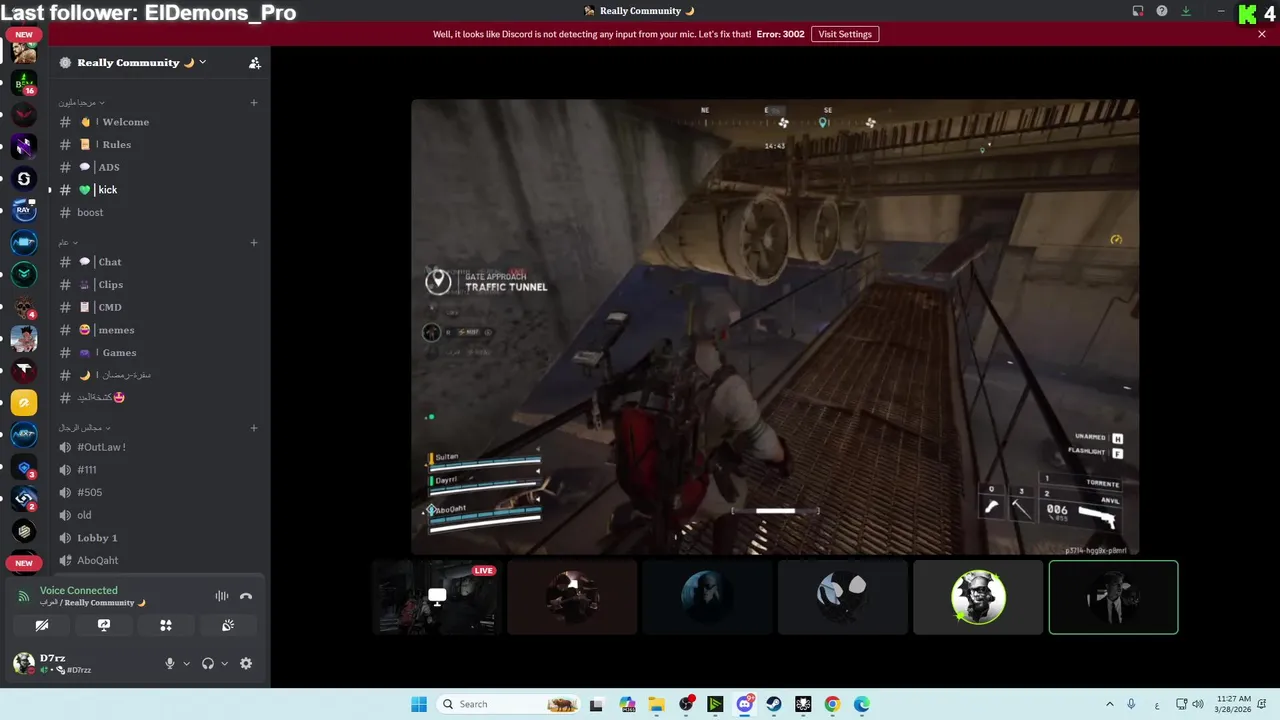Image resolution: width=1280 pixels, height=720 pixels.
Task: Open the invite members icon beside server name
Action: 255,63
